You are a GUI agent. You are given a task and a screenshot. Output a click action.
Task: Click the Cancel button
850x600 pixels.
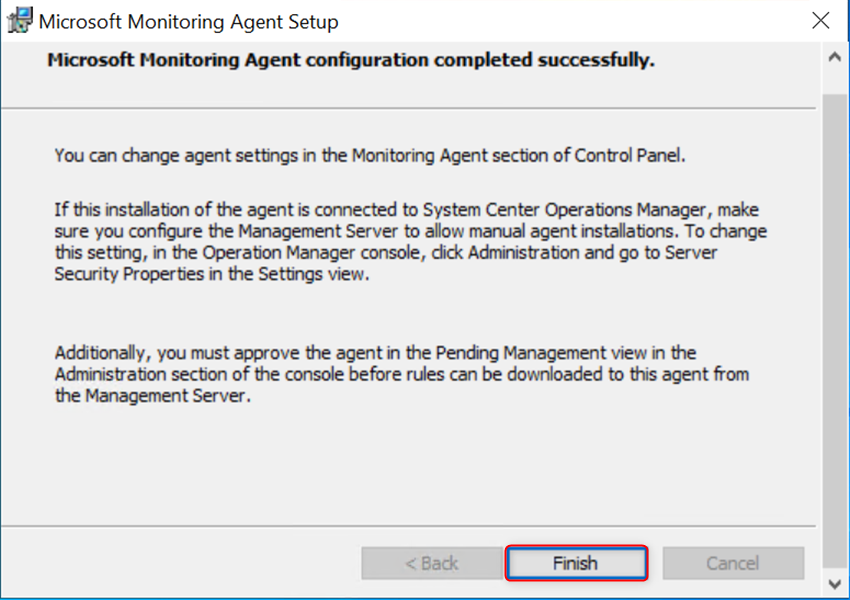pos(733,562)
